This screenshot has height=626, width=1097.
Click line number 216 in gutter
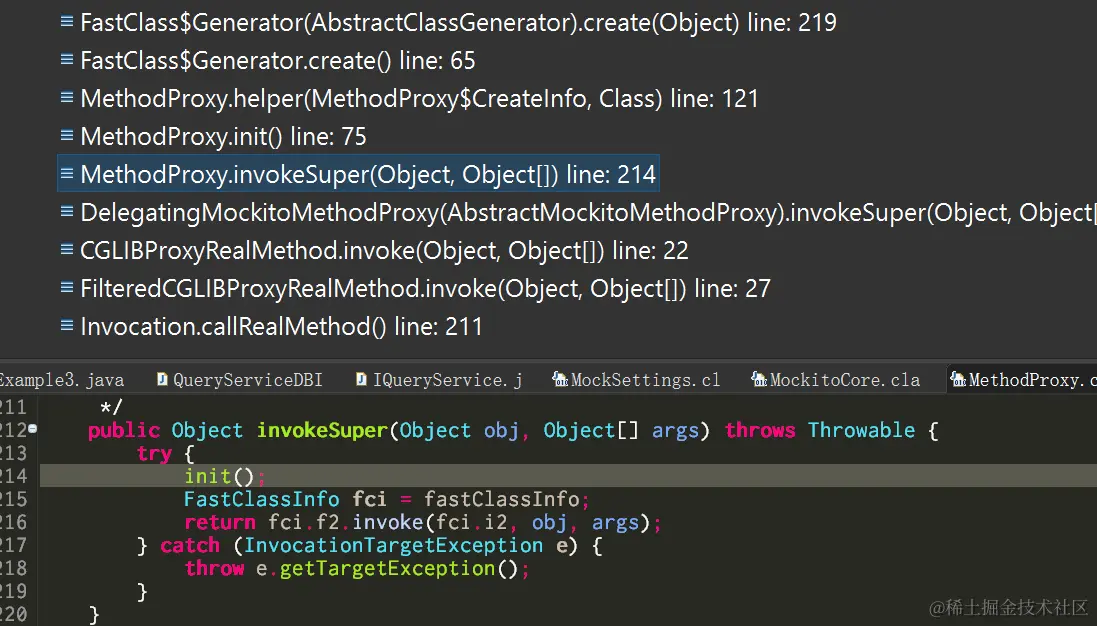13,522
